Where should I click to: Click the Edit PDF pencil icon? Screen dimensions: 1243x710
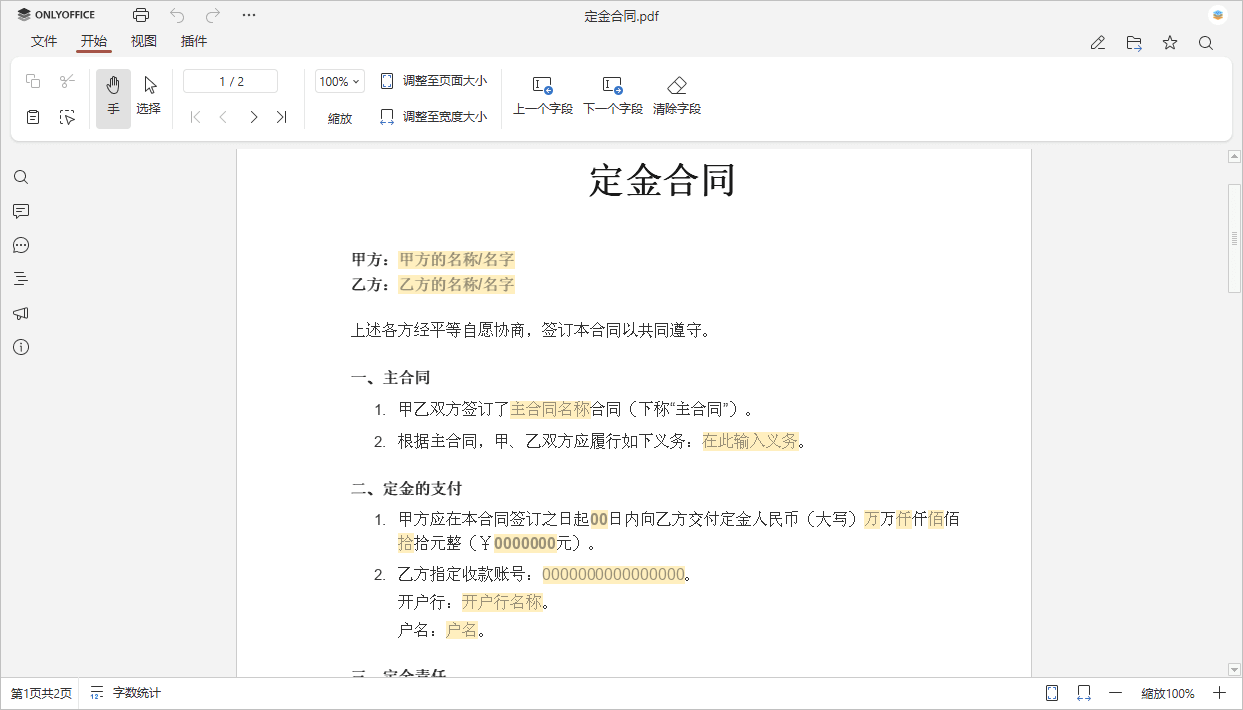coord(1097,42)
